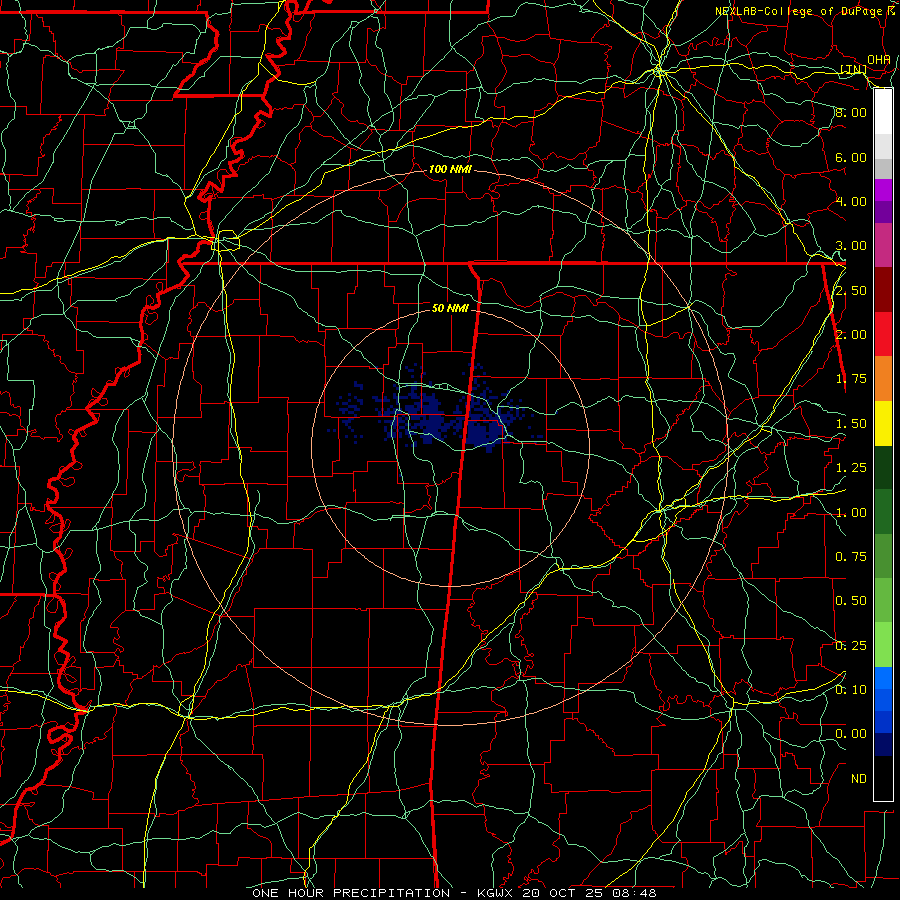Click the 2.00 scale value label
The height and width of the screenshot is (900, 900).
pyautogui.click(x=851, y=335)
